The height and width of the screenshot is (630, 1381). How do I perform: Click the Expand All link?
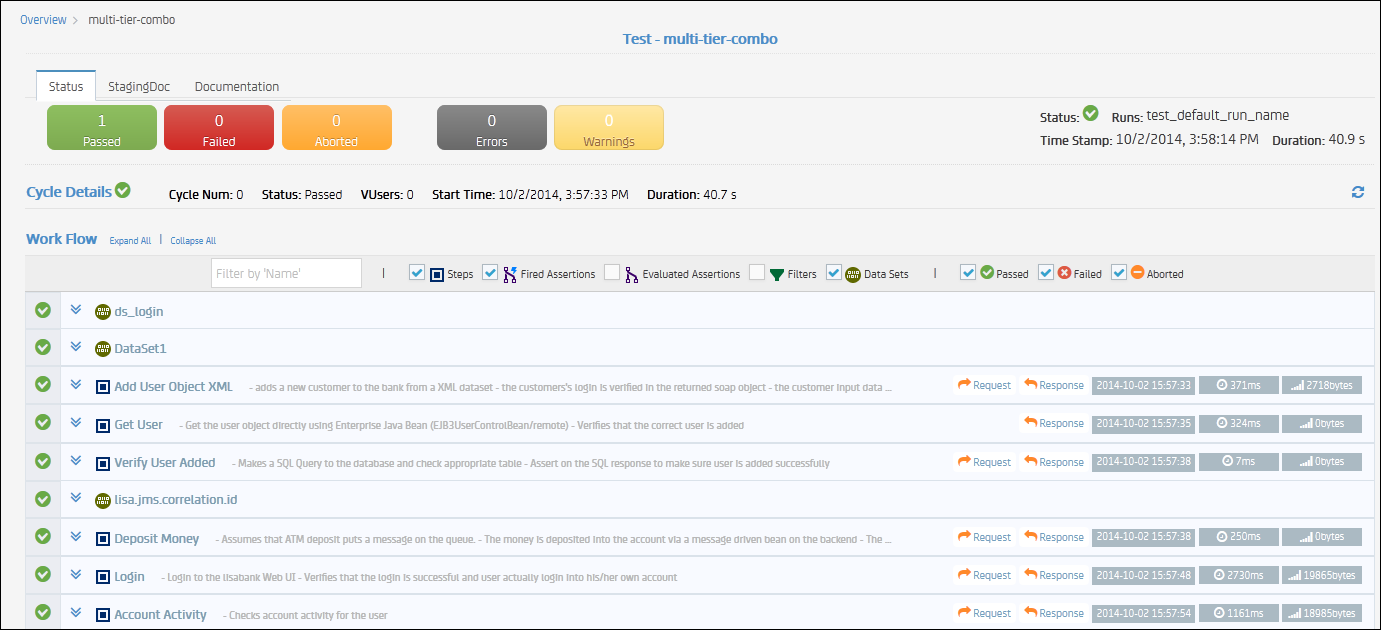130,240
